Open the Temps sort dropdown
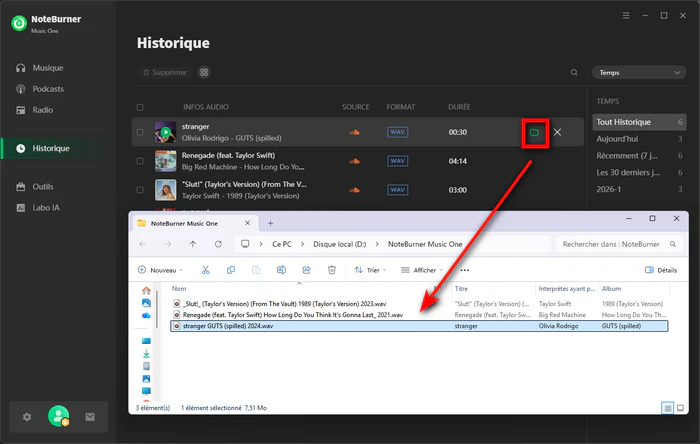The height and width of the screenshot is (444, 700). pyautogui.click(x=634, y=73)
